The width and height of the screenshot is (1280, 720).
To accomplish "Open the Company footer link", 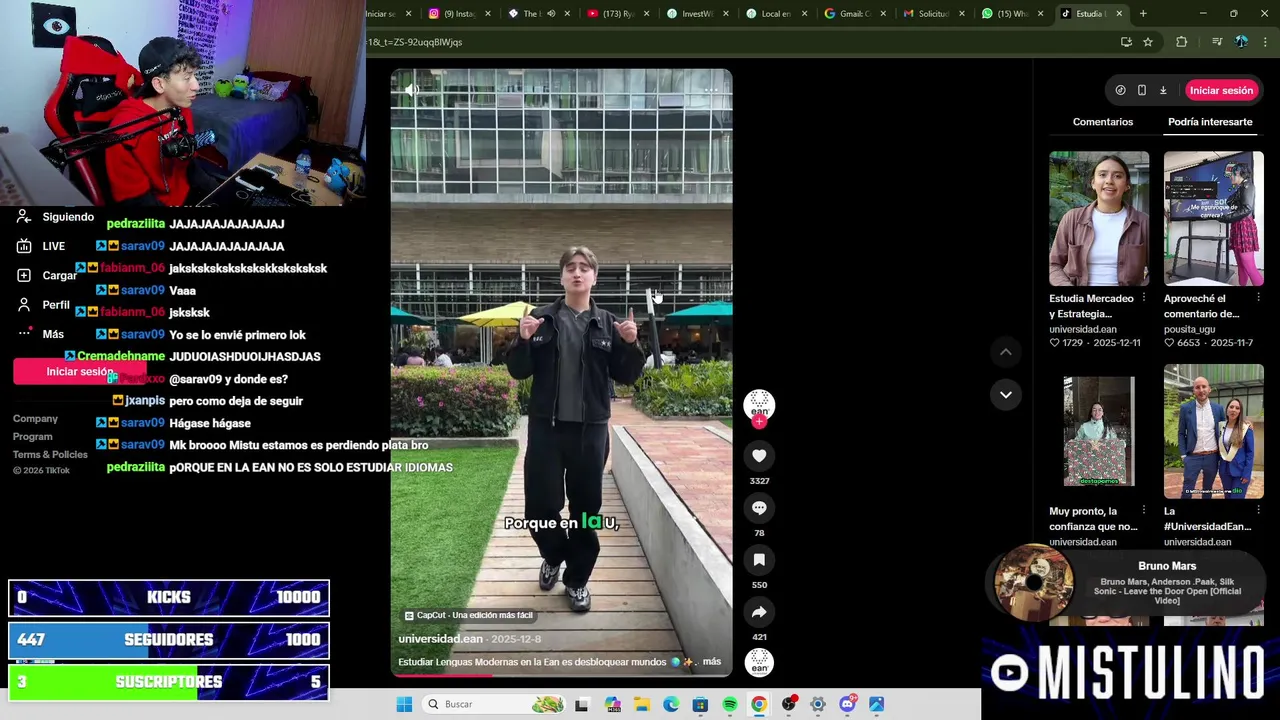I will 35,419.
